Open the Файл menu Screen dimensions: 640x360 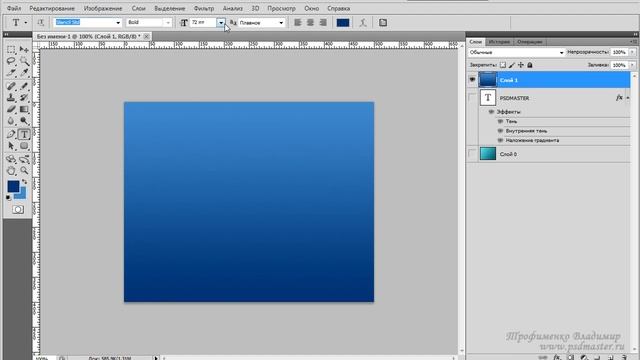tap(14, 8)
